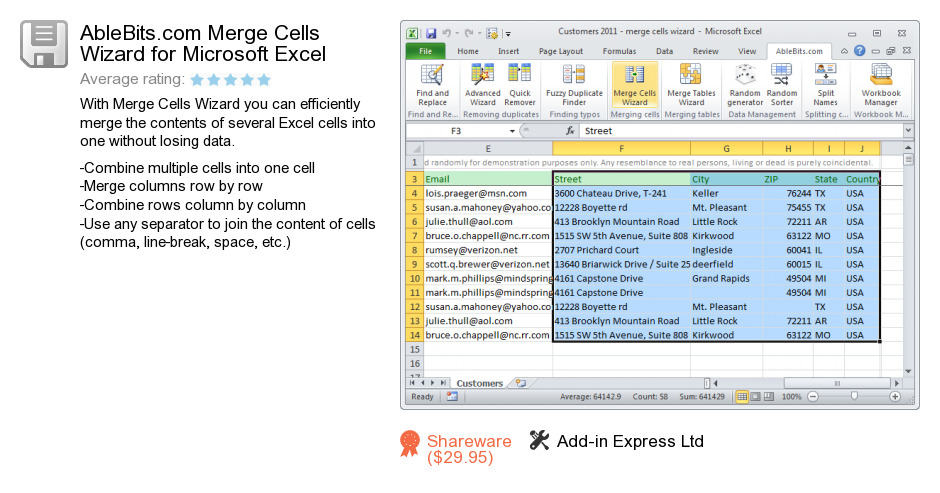940x493 pixels.
Task: Click the AbleBits.com Merge Cells Wizard title
Action: coord(203,43)
